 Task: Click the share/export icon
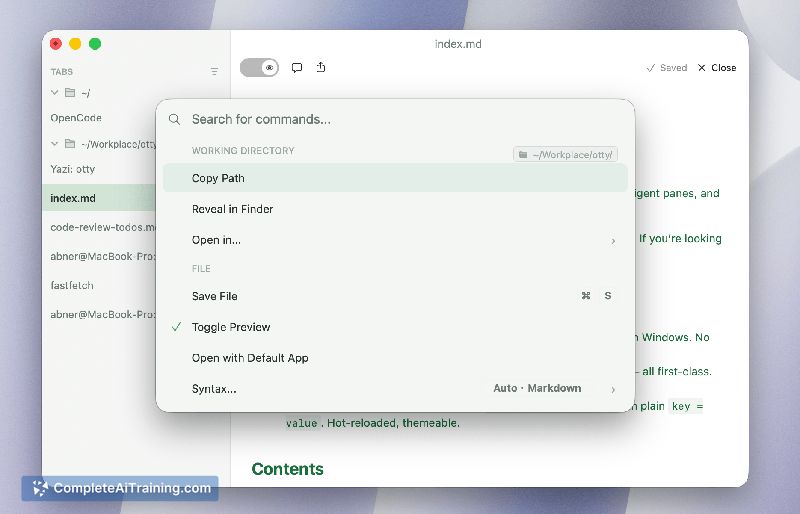[x=321, y=67]
